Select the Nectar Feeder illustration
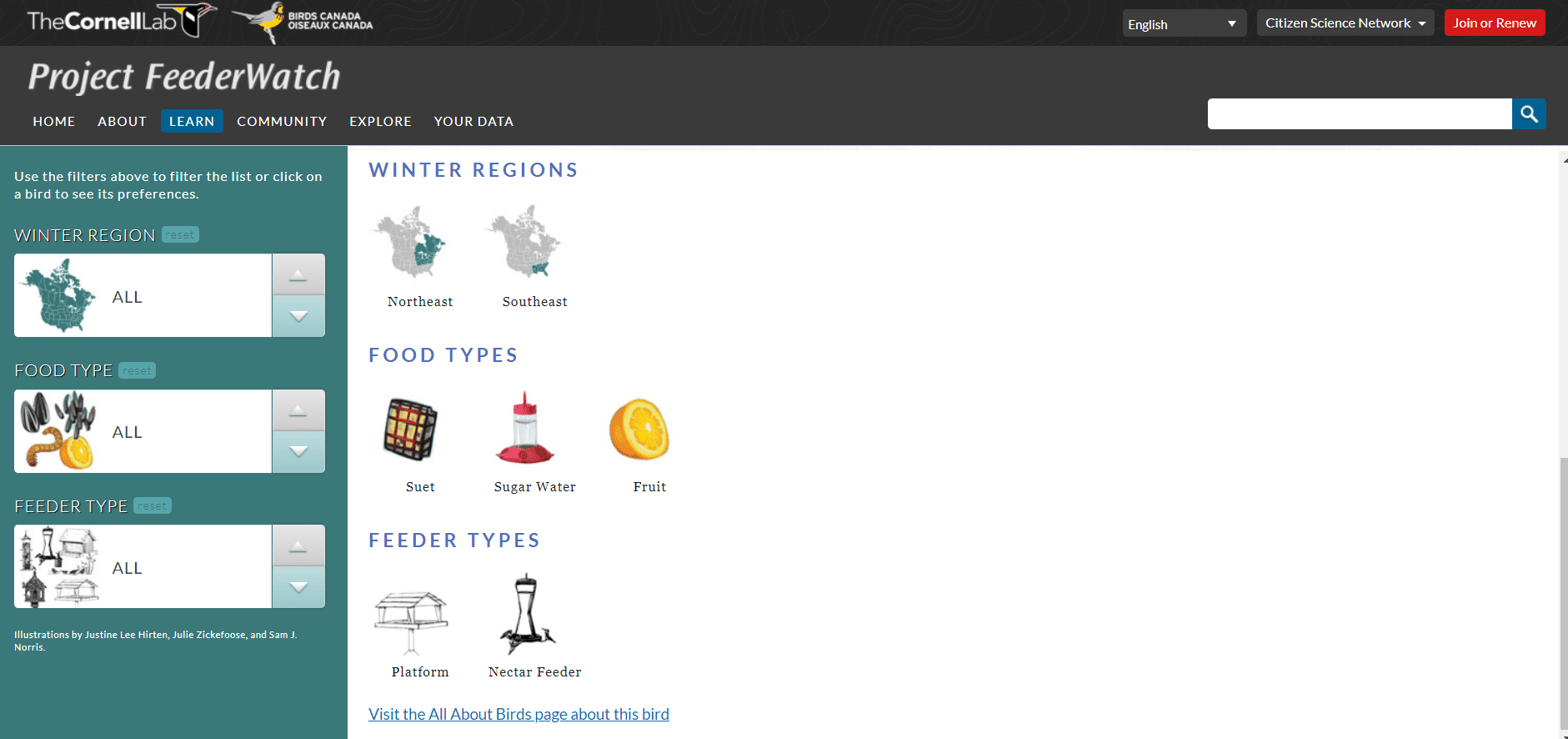 click(527, 615)
